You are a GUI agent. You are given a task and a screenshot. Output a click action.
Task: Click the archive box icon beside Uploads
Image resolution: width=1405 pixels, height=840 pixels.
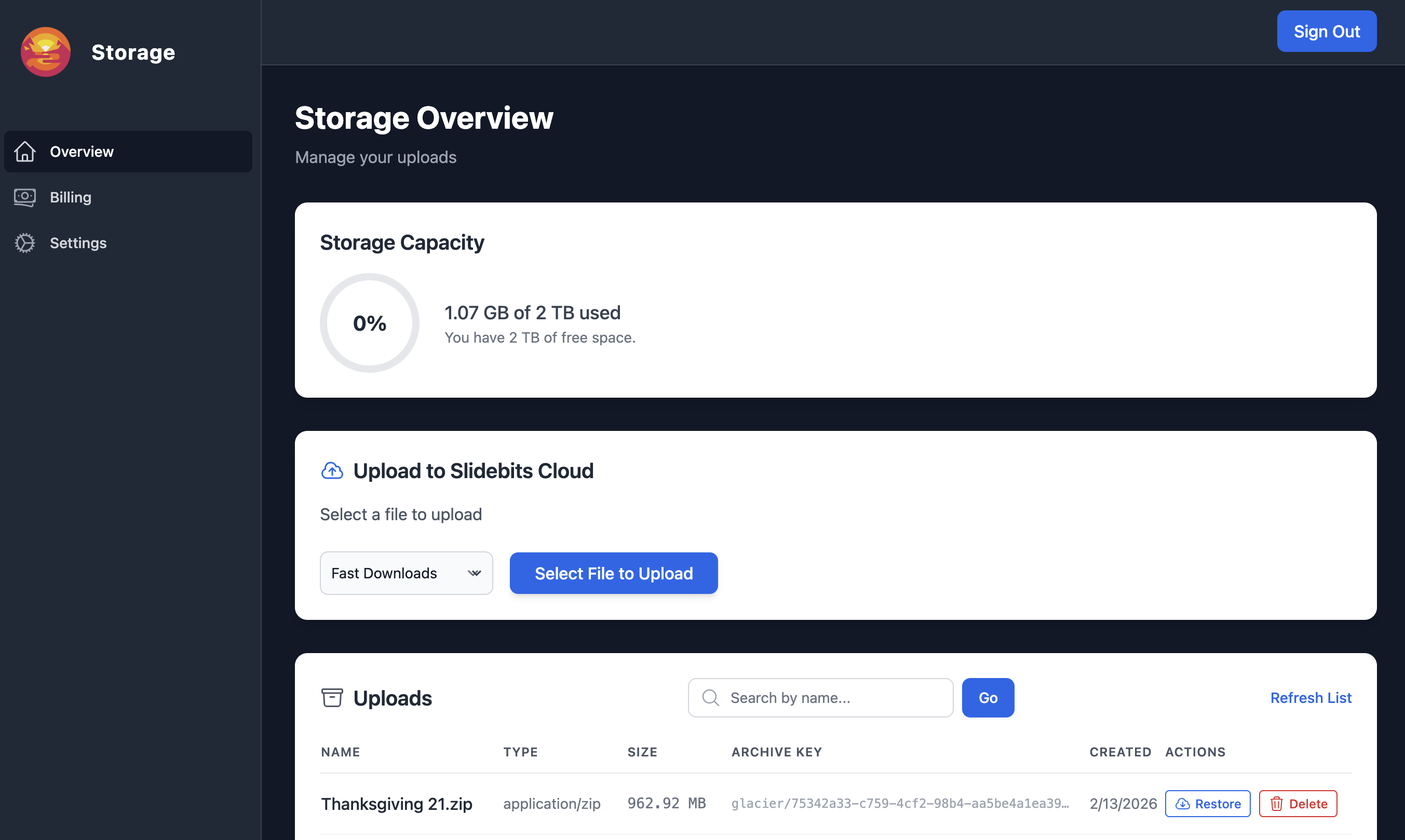click(x=332, y=698)
